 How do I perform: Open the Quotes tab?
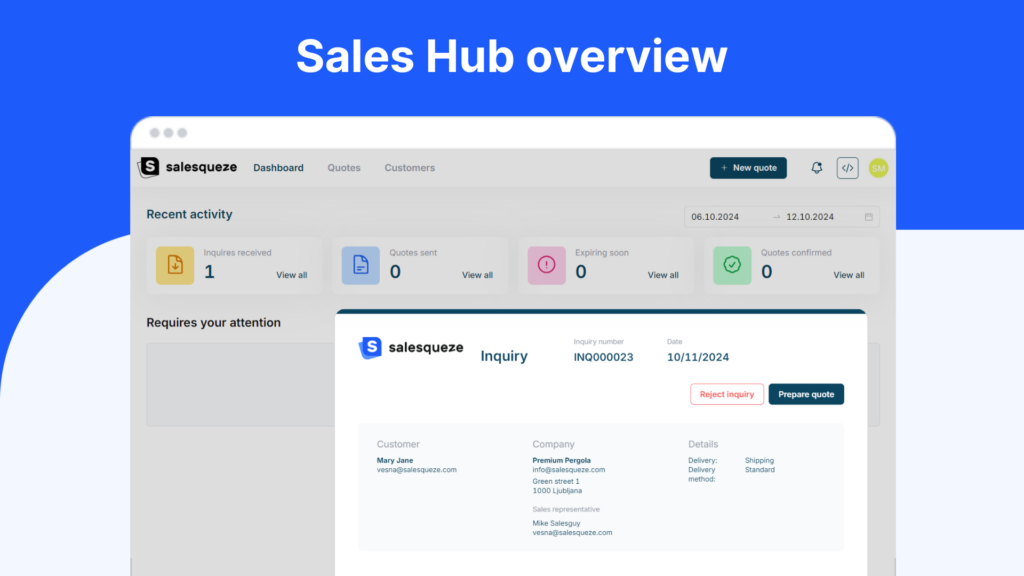(x=344, y=168)
